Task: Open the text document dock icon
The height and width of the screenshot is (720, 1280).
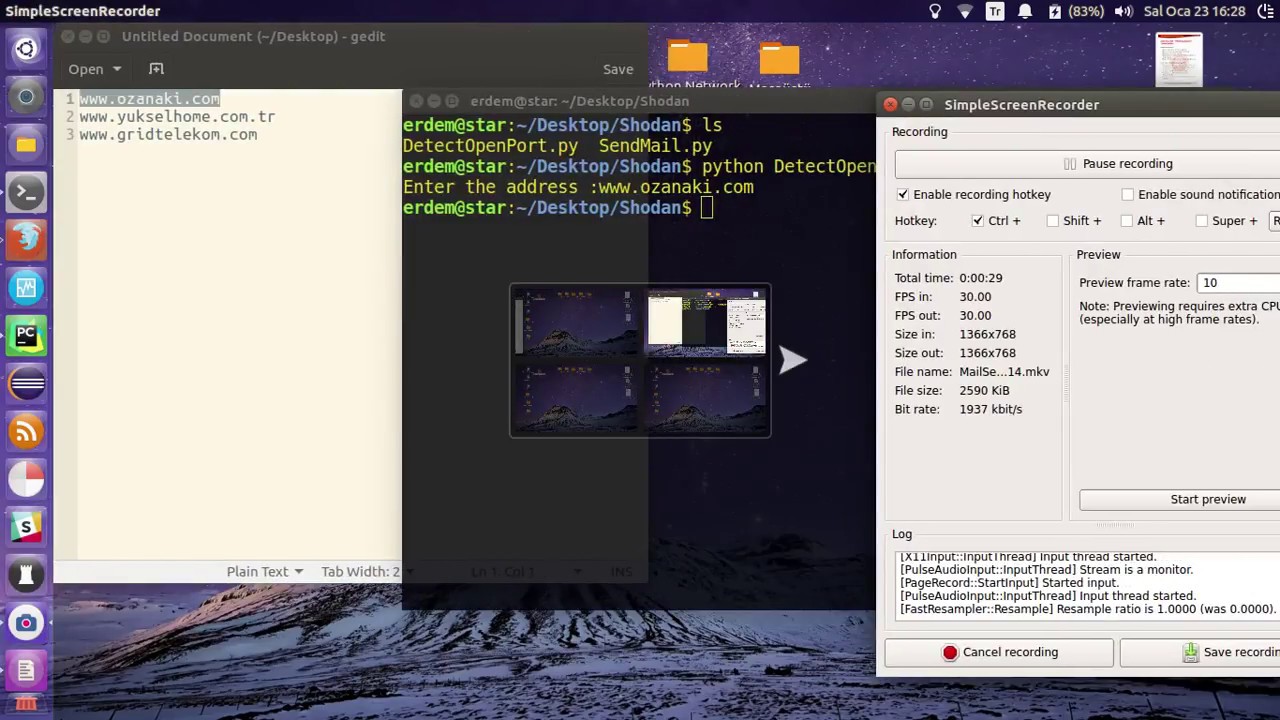Action: 26,670
